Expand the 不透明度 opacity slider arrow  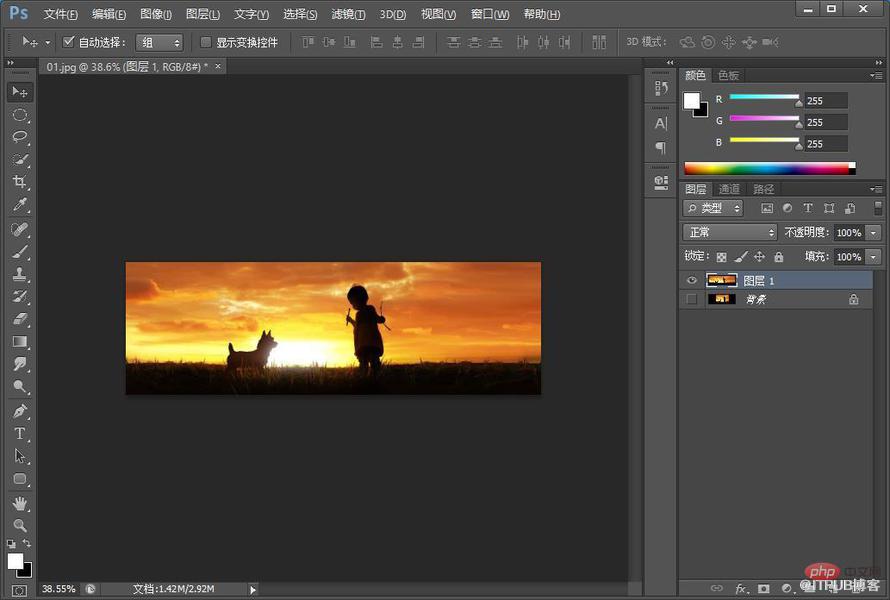pyautogui.click(x=874, y=232)
